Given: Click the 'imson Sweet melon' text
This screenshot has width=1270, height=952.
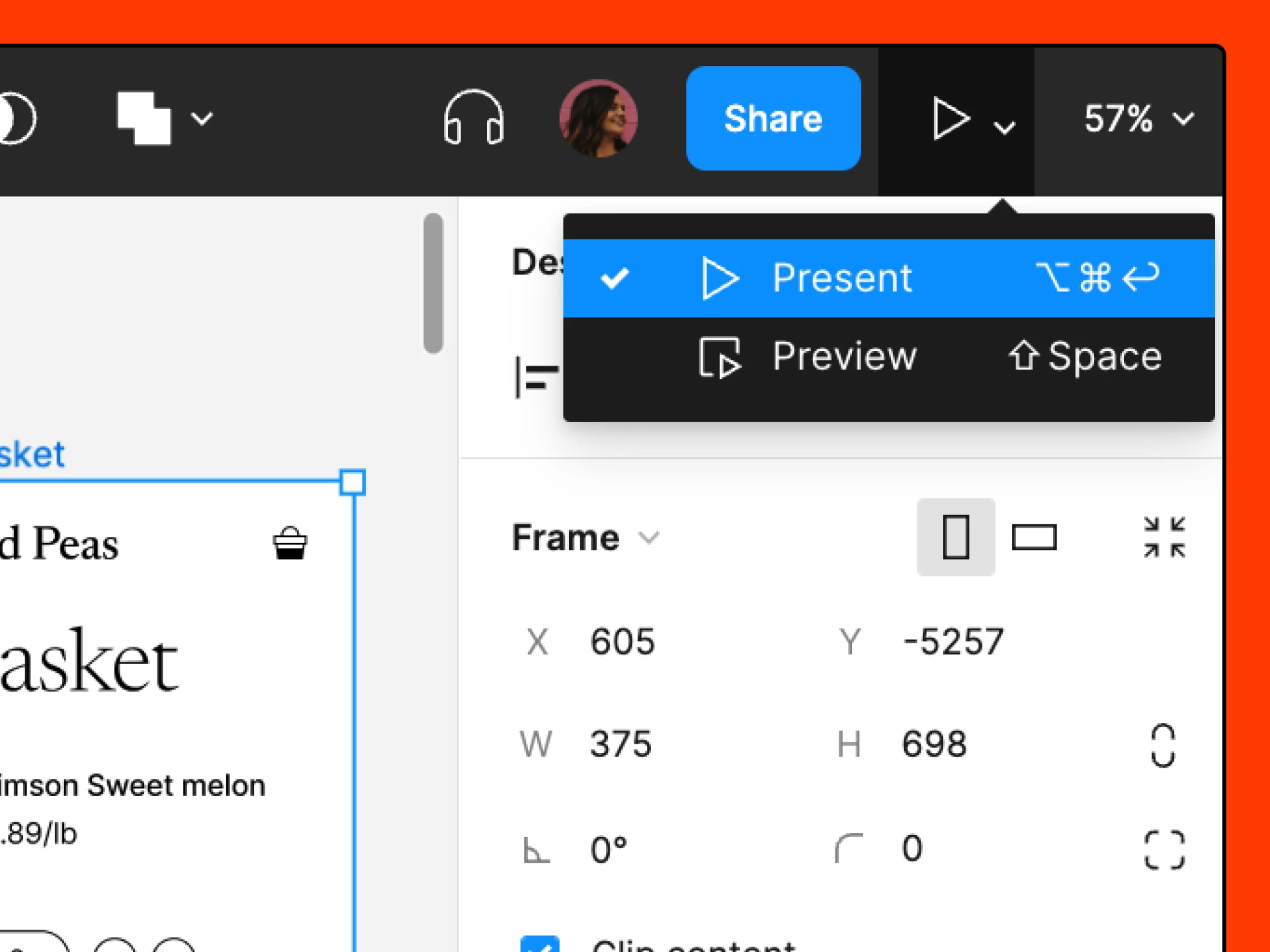Looking at the screenshot, I should [x=132, y=785].
